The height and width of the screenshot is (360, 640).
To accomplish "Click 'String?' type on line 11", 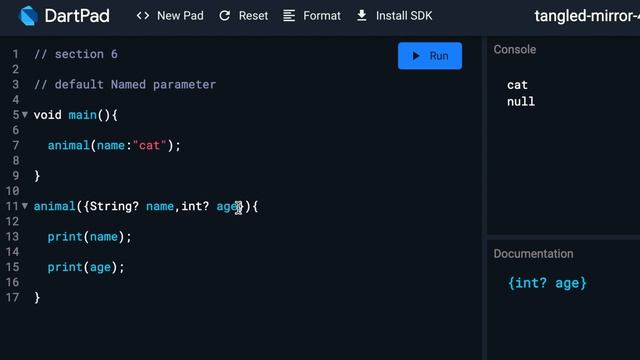I will (114, 206).
